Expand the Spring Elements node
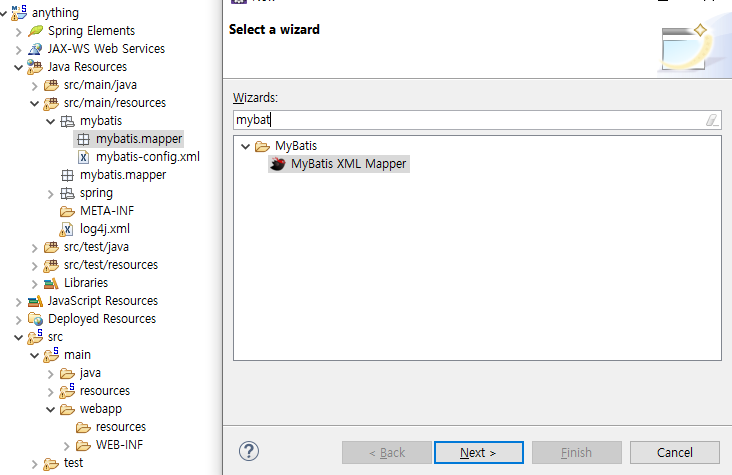This screenshot has width=732, height=475. point(19,32)
